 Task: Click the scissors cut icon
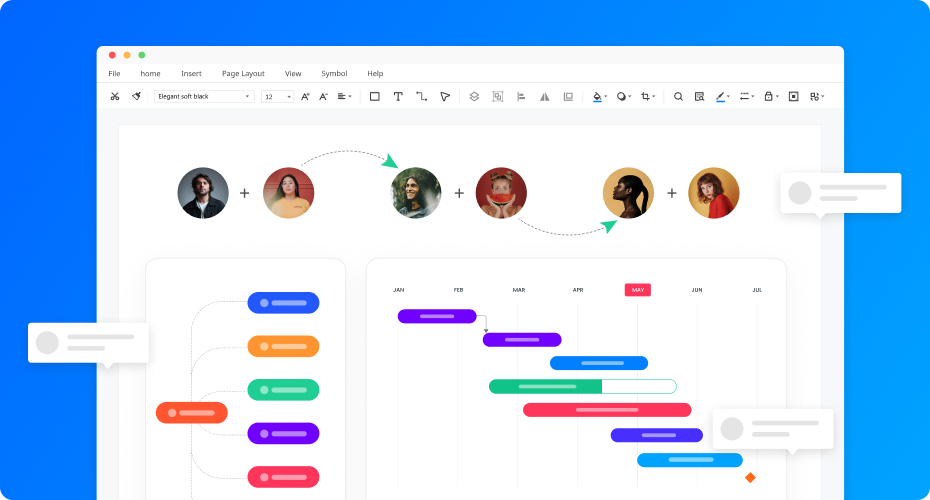tap(115, 96)
